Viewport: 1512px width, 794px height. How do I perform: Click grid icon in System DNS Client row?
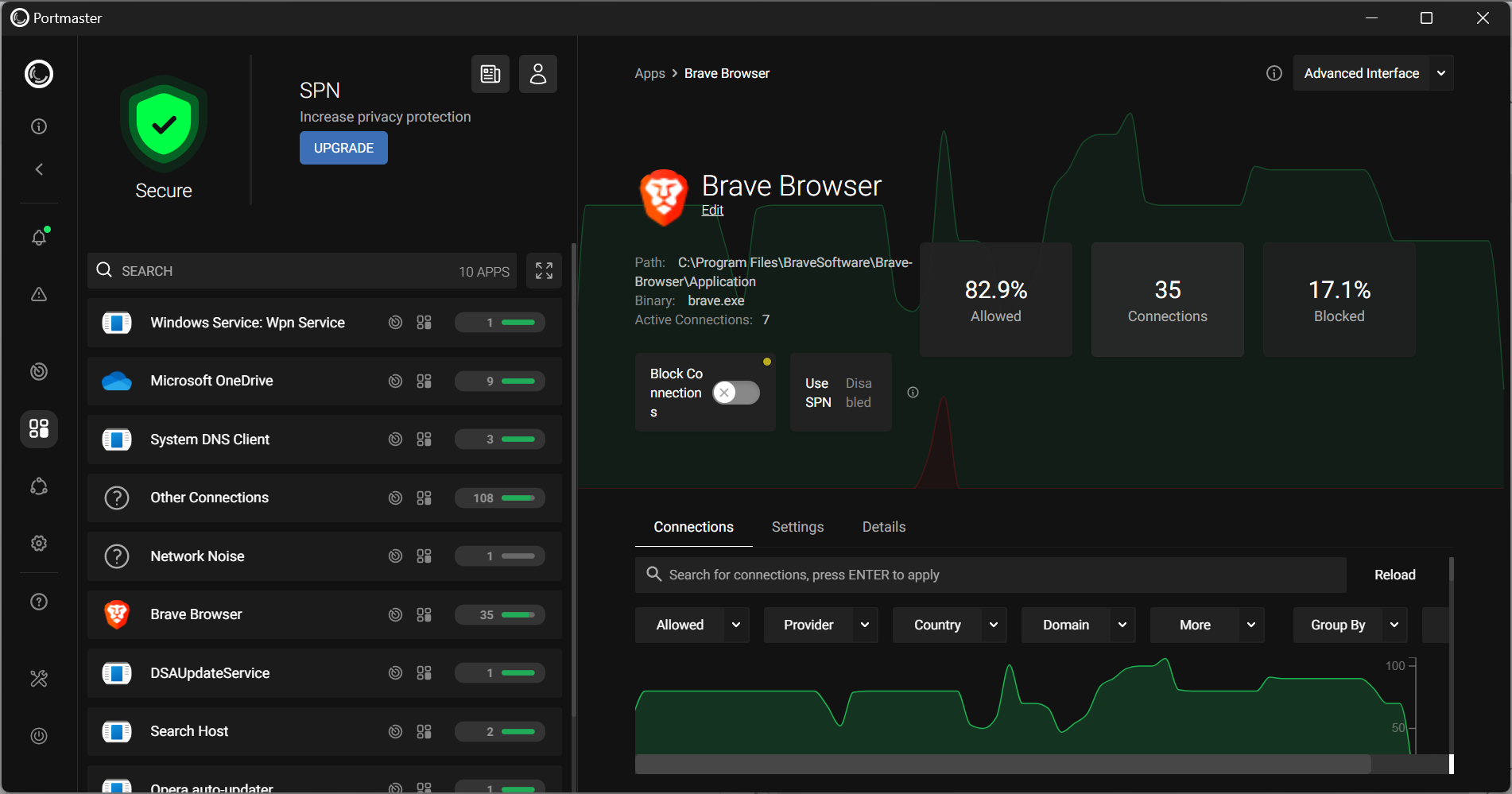[x=424, y=440]
